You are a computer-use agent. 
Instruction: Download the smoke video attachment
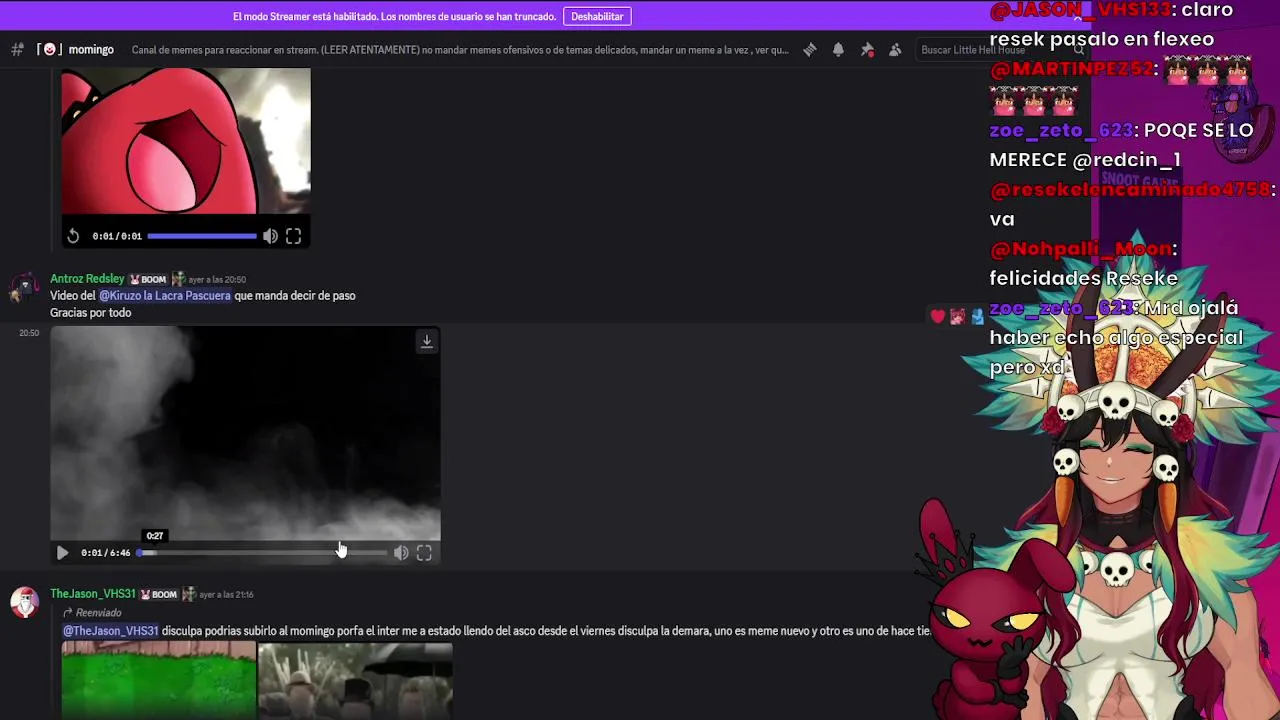[x=427, y=341]
